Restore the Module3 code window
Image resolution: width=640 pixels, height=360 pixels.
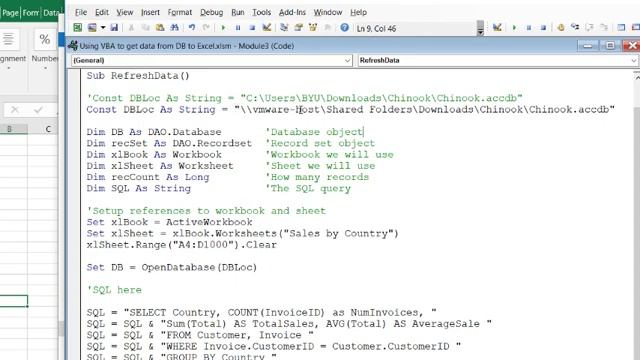pyautogui.click(x=610, y=45)
